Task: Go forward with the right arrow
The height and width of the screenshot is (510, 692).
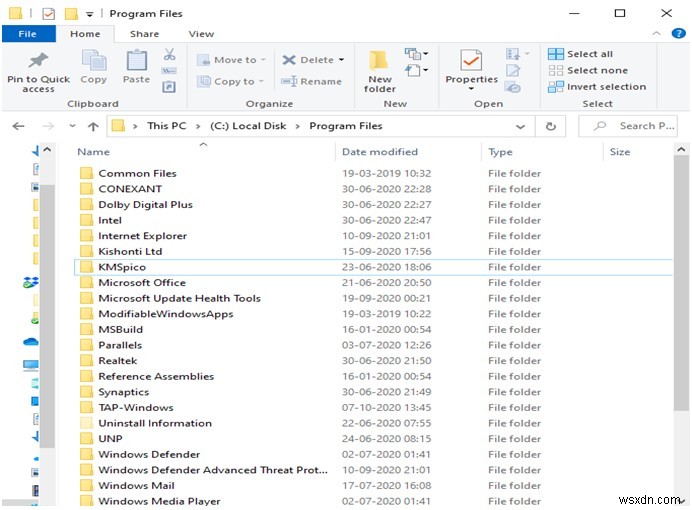Action: click(48, 127)
